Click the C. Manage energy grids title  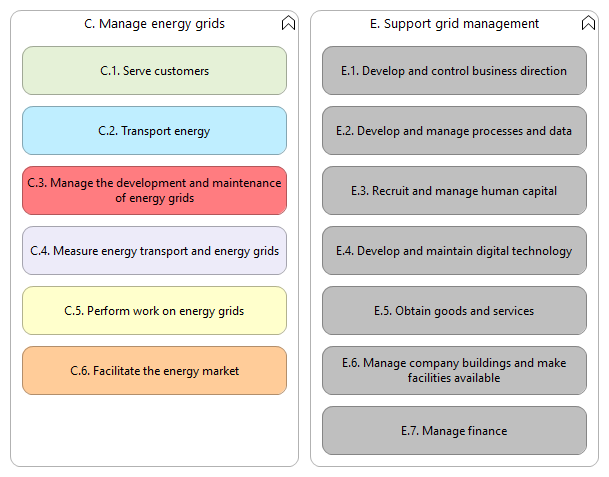[x=155, y=24]
